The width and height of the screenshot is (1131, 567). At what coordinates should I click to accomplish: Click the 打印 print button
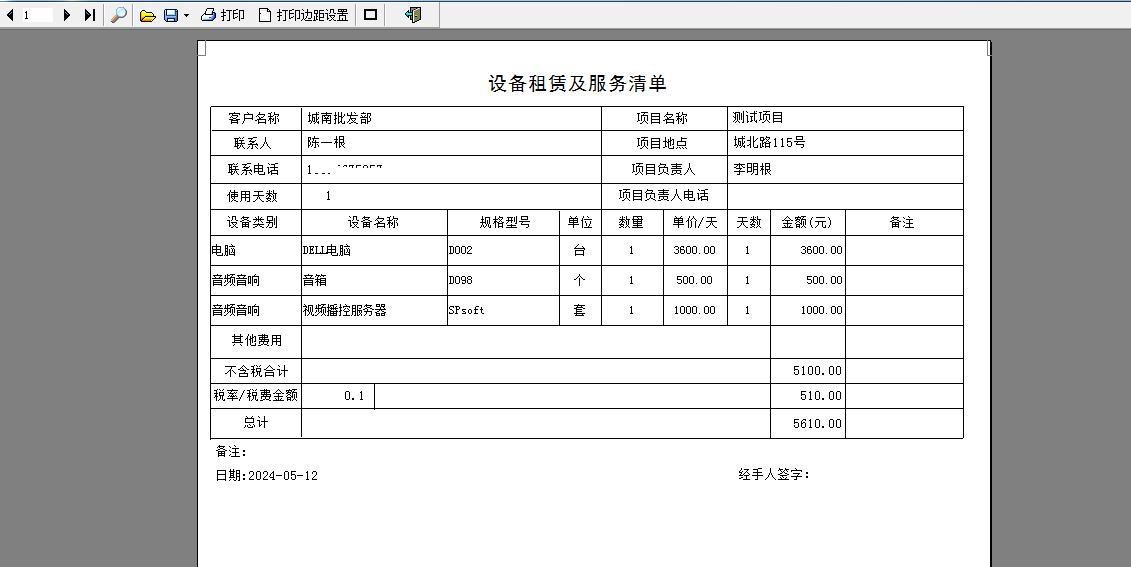(x=223, y=15)
